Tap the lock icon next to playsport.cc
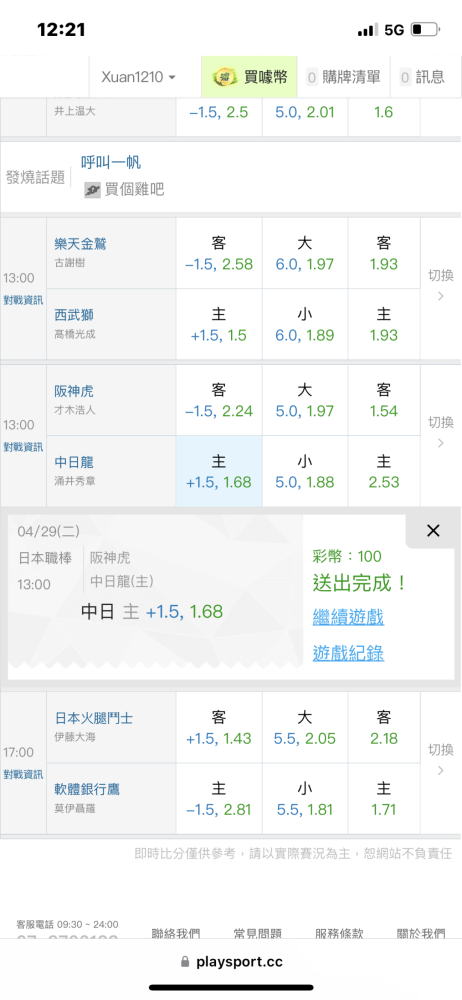The image size is (462, 1000). (x=186, y=962)
